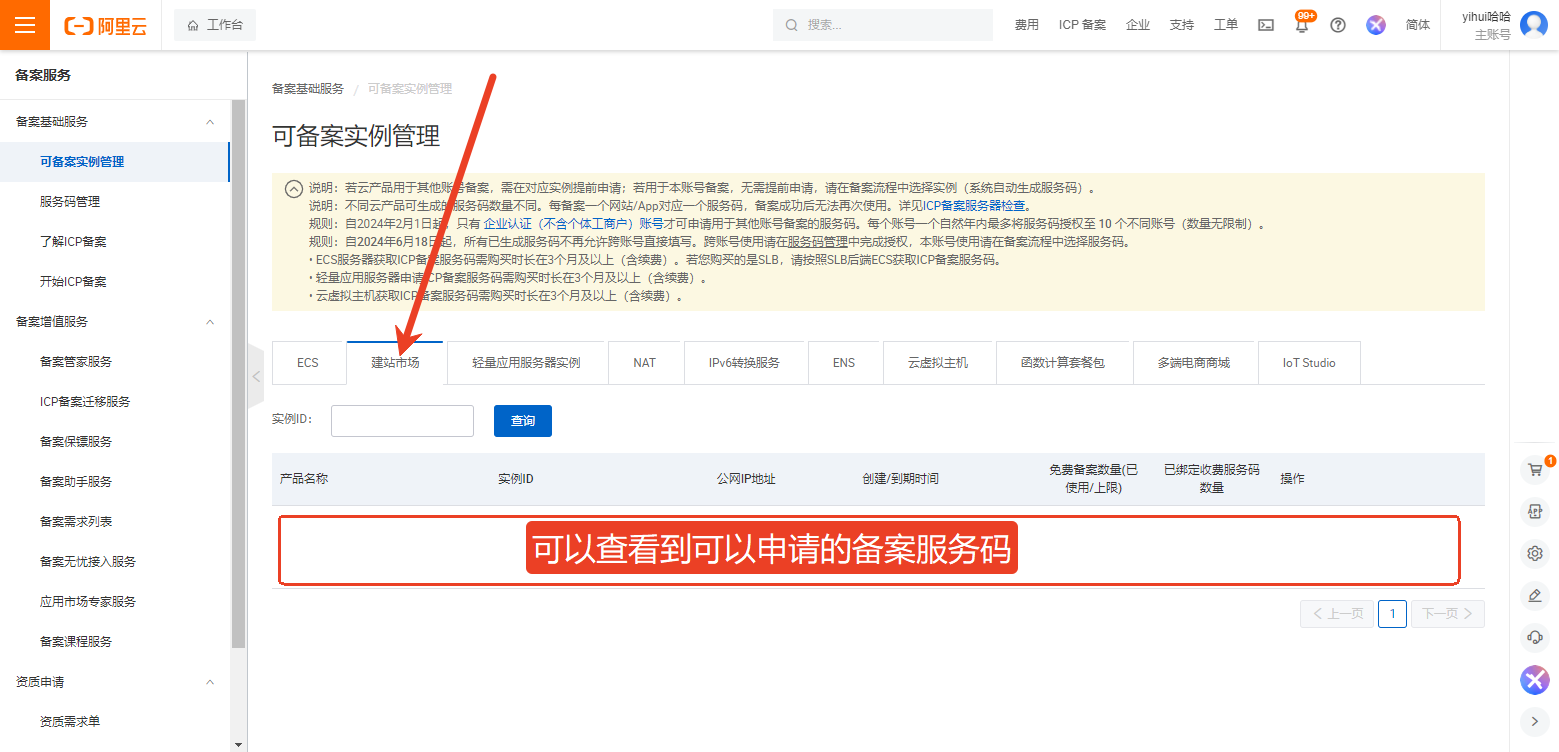Collapse the 备案基础服务 section
The height and width of the screenshot is (752, 1559).
pos(210,122)
